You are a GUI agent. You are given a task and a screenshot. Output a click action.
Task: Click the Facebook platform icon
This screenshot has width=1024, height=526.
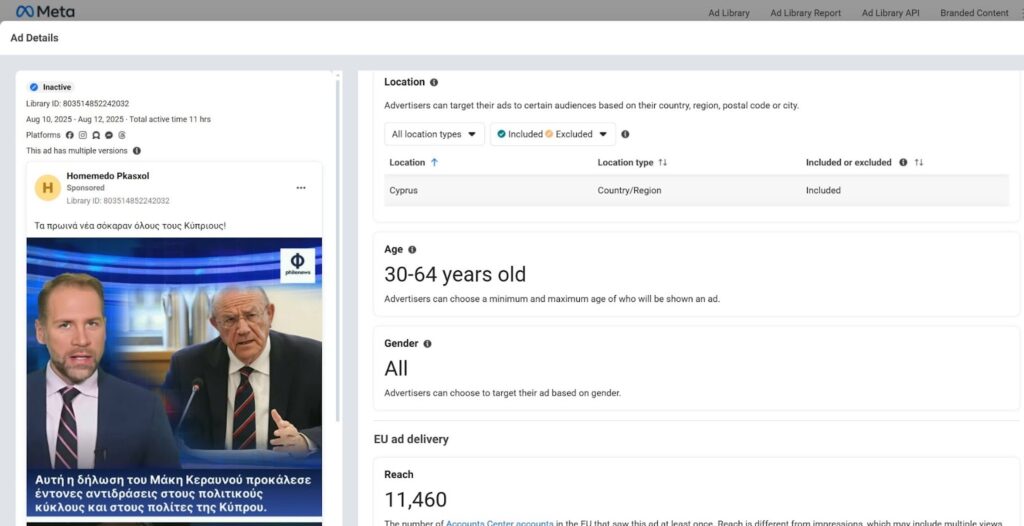coord(70,135)
